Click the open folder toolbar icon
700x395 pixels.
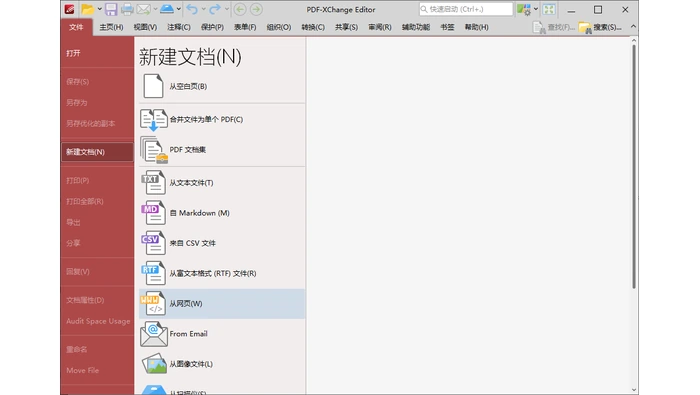click(88, 9)
